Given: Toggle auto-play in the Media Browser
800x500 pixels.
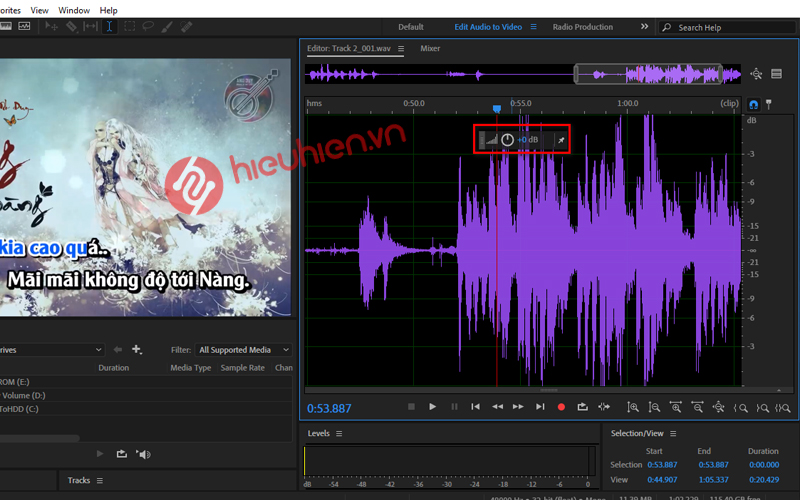Looking at the screenshot, I should tap(144, 454).
